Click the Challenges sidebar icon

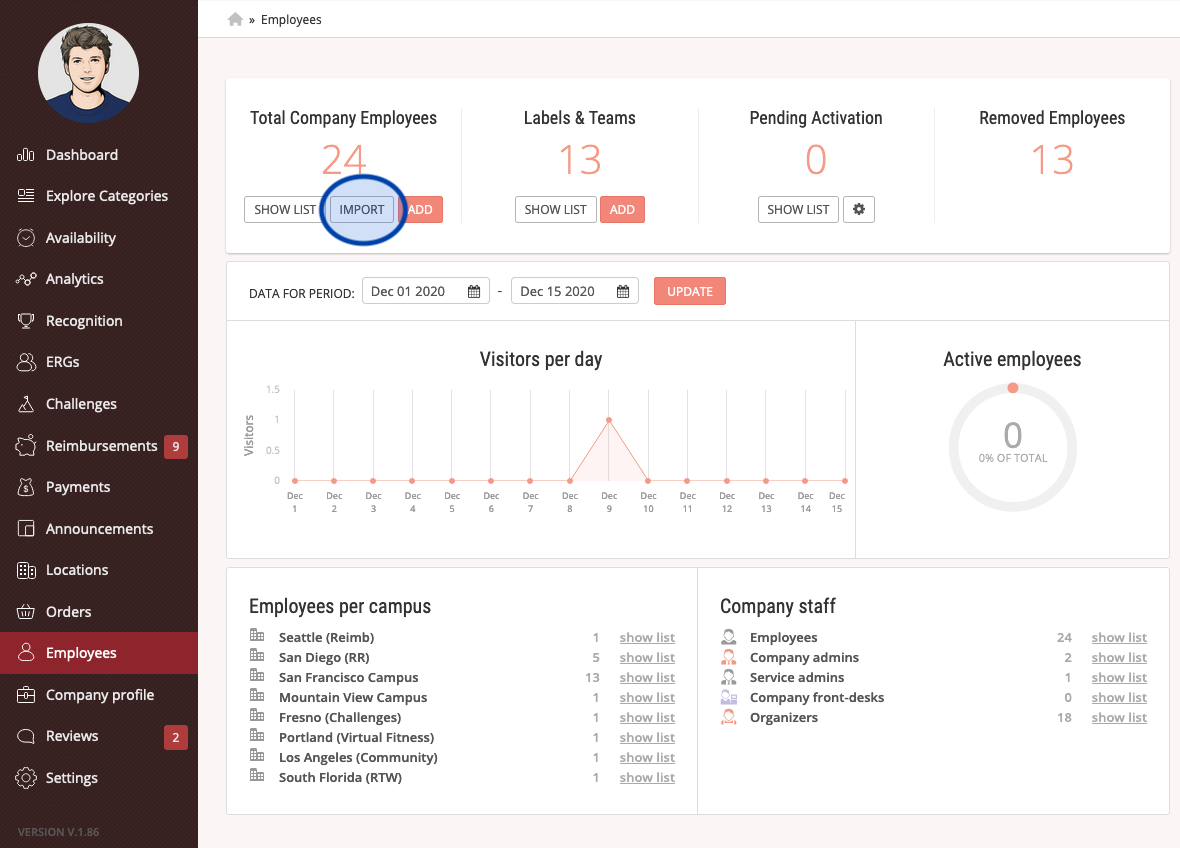pos(26,404)
